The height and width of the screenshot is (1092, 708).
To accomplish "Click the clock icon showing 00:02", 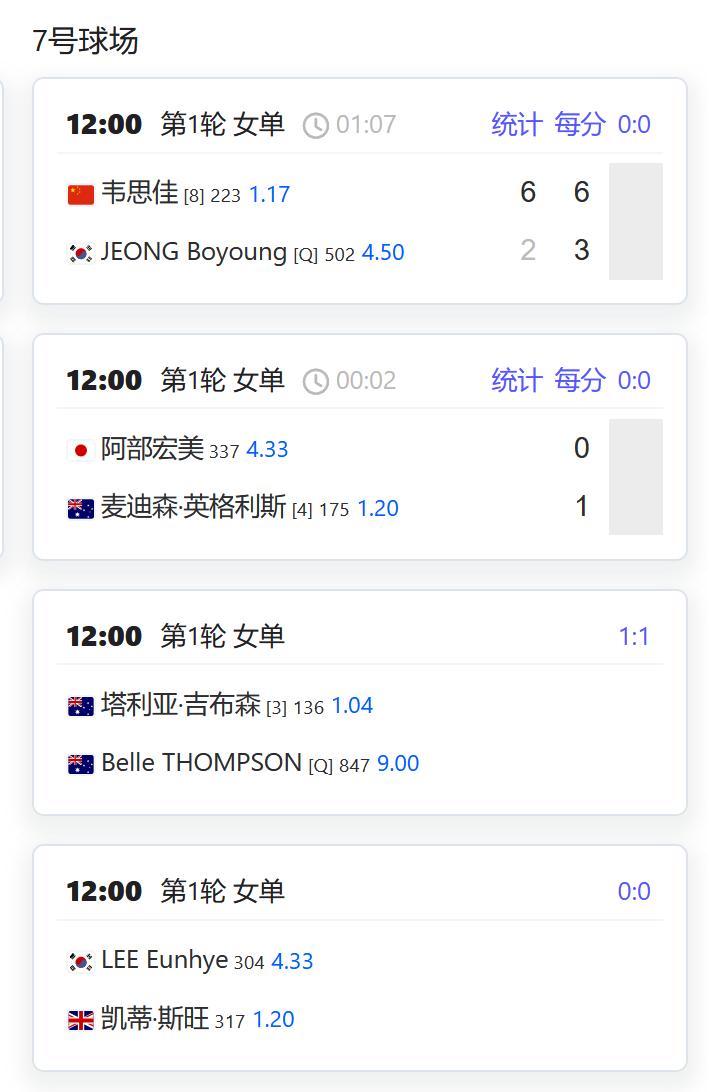I will (x=317, y=380).
